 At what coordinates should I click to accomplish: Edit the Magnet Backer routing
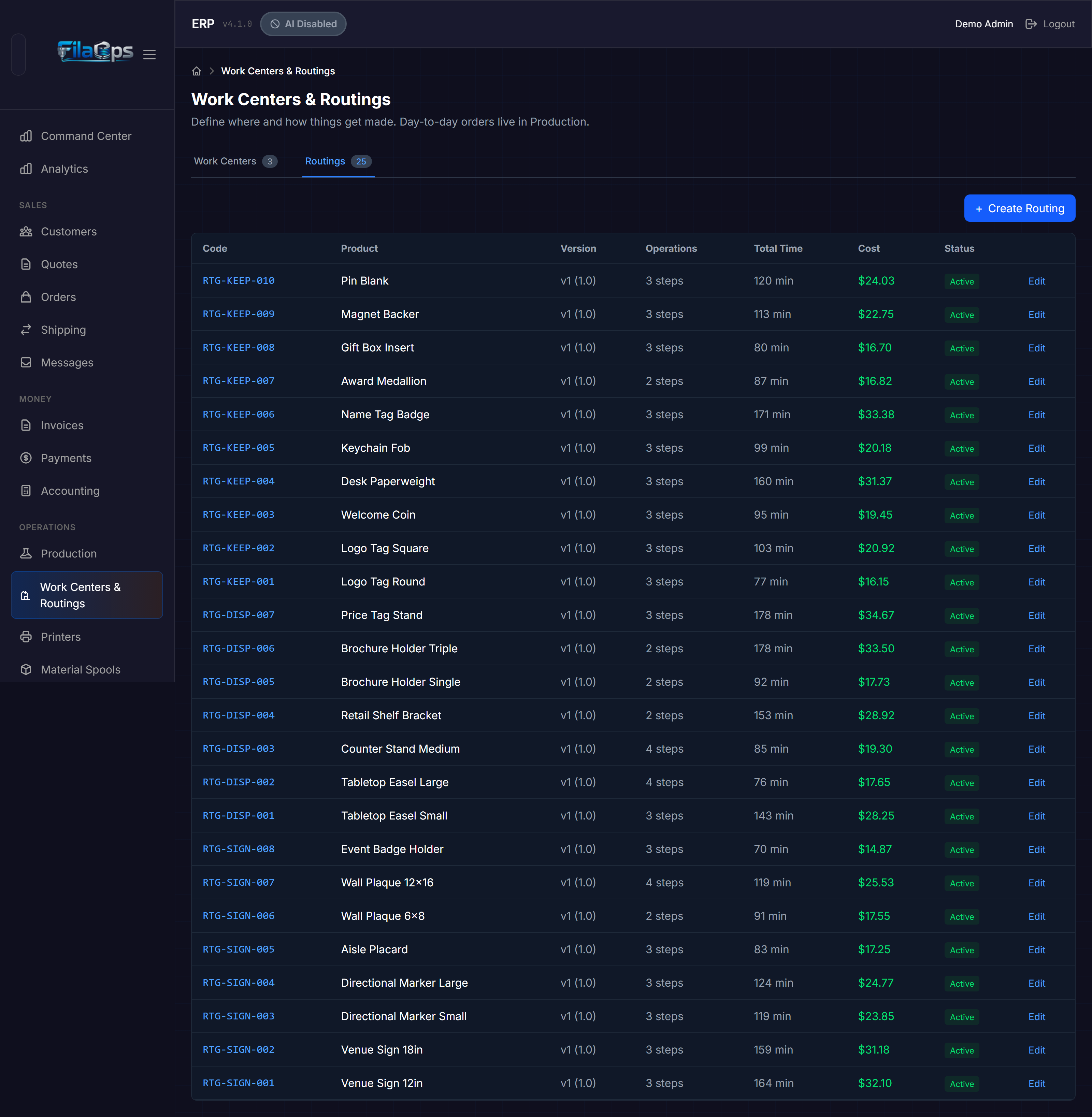1036,315
